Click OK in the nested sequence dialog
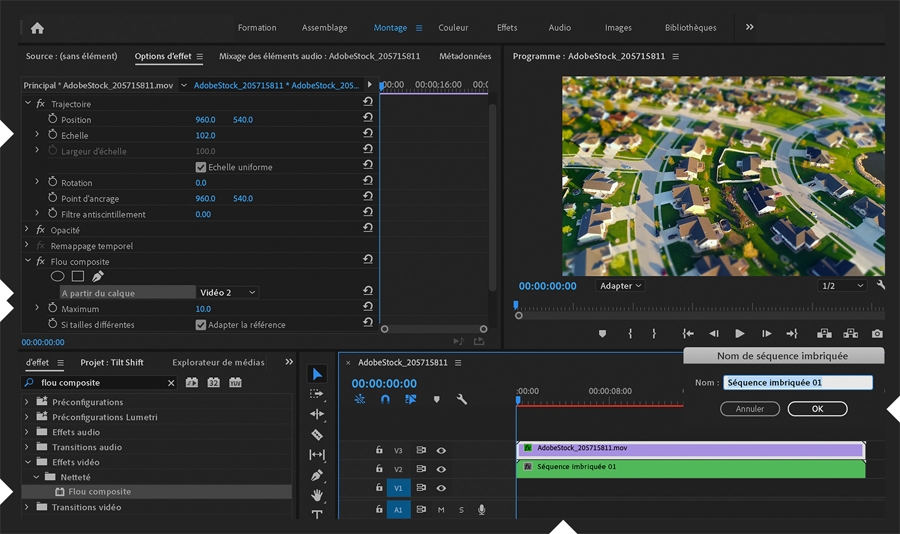Viewport: 900px width, 534px height. click(817, 409)
